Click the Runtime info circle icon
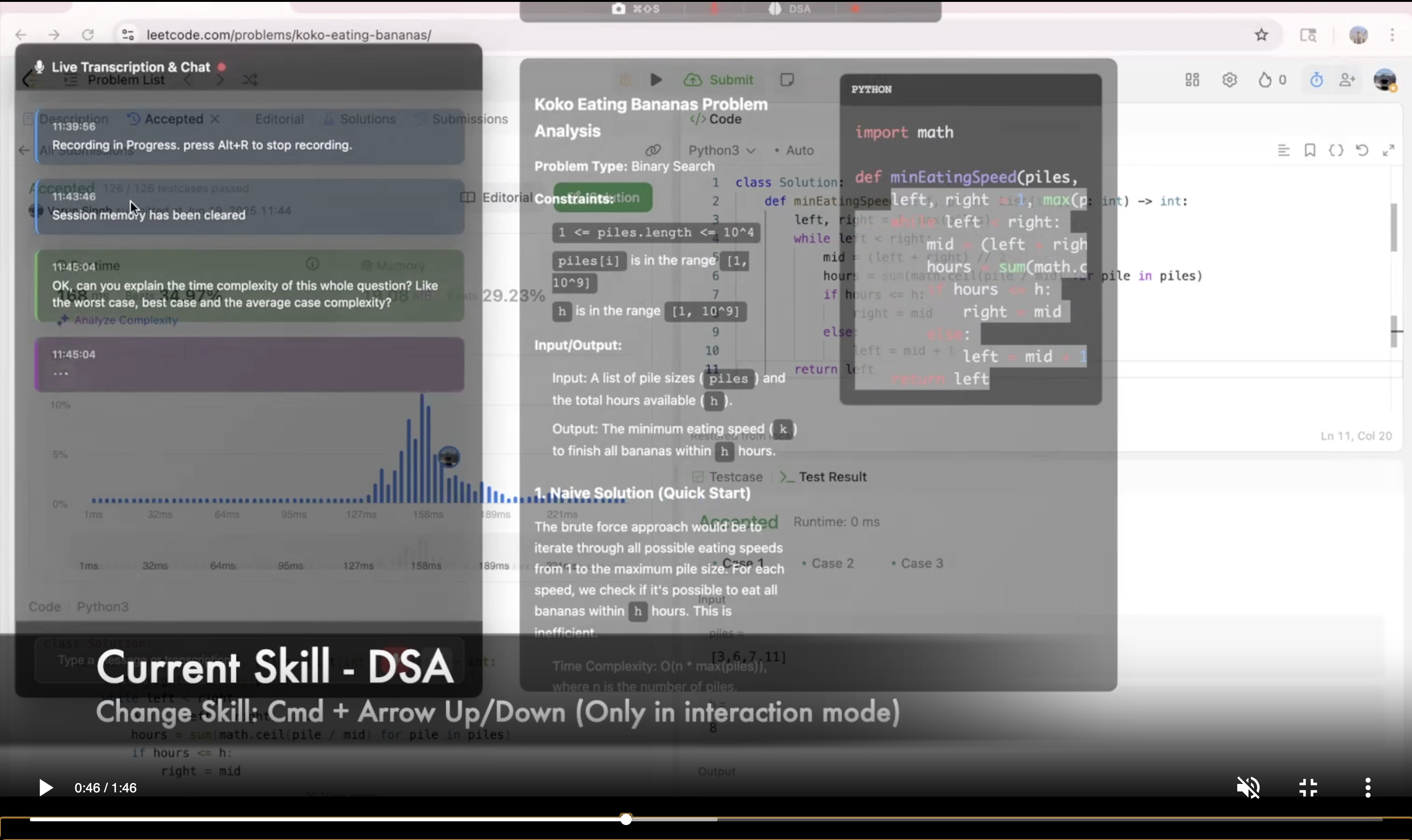Image resolution: width=1412 pixels, height=840 pixels. [x=313, y=264]
